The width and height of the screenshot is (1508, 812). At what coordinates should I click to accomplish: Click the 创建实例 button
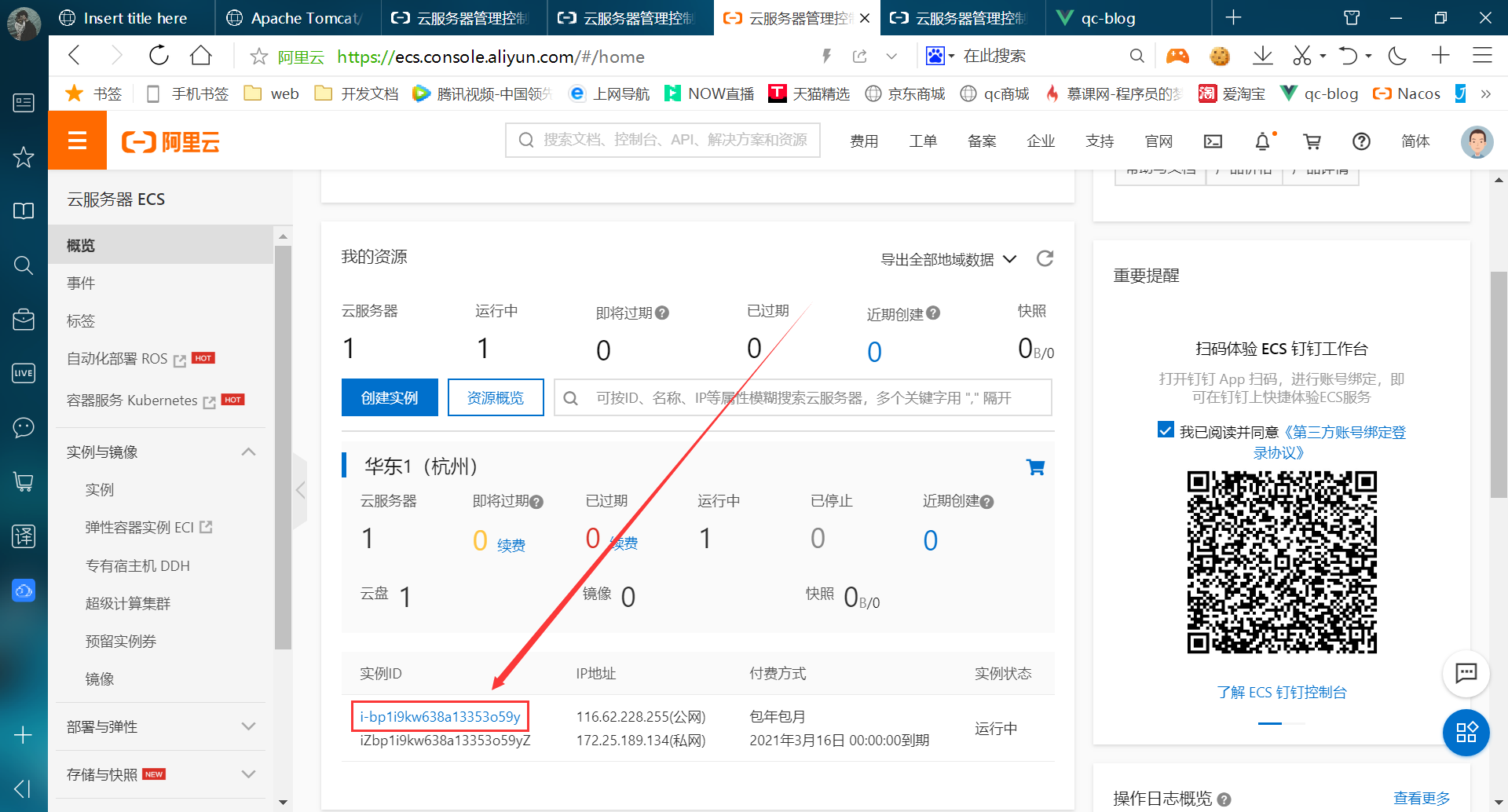pyautogui.click(x=390, y=397)
